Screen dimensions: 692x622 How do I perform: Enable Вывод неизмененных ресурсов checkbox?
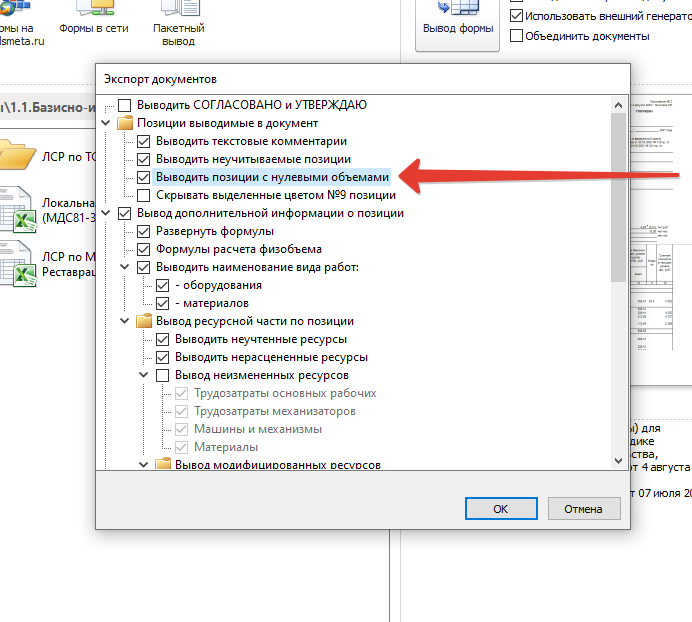click(x=162, y=375)
